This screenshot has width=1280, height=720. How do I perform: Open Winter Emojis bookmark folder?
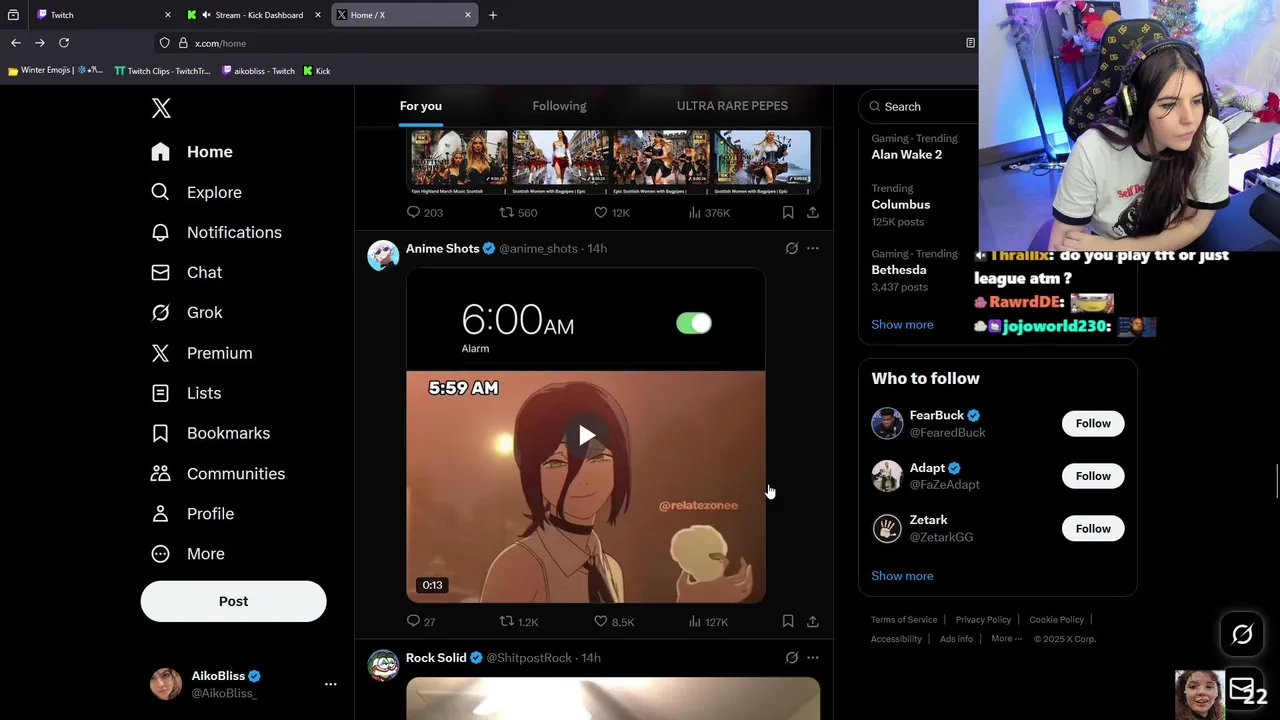click(x=54, y=71)
